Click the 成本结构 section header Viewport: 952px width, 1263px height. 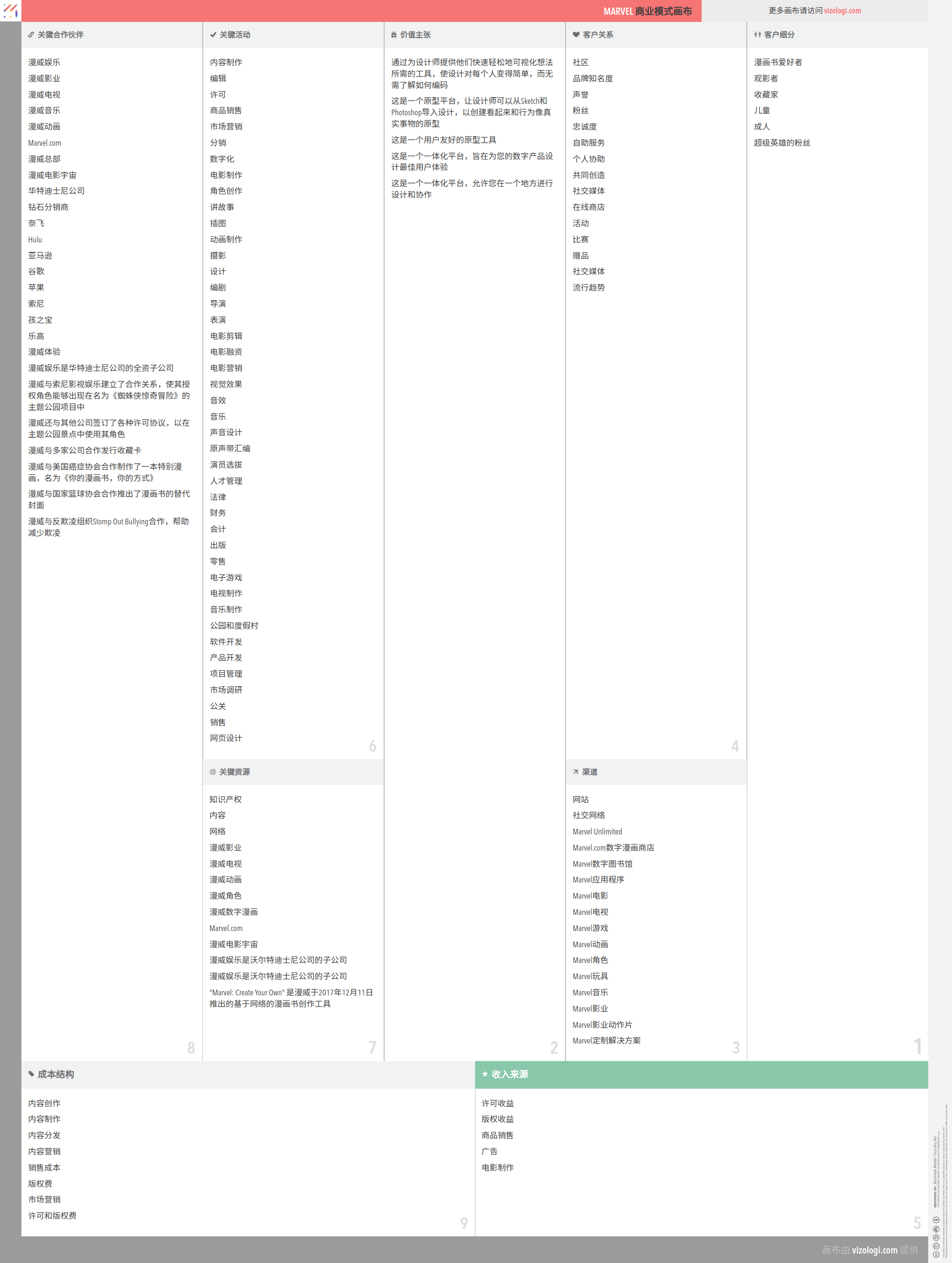(56, 1074)
